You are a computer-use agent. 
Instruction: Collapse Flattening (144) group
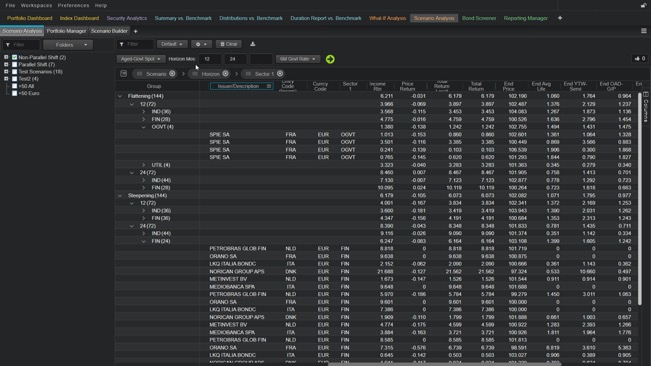[x=120, y=96]
